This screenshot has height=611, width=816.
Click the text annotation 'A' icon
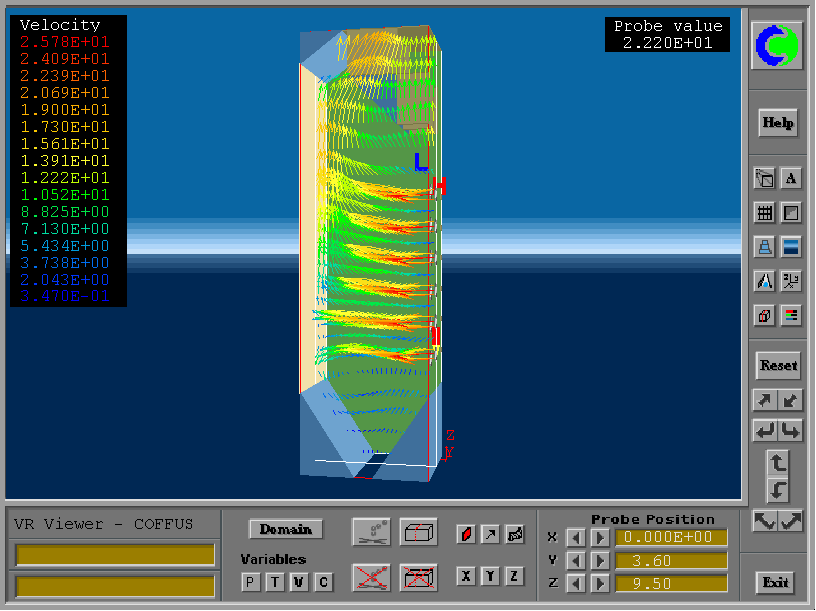click(790, 179)
